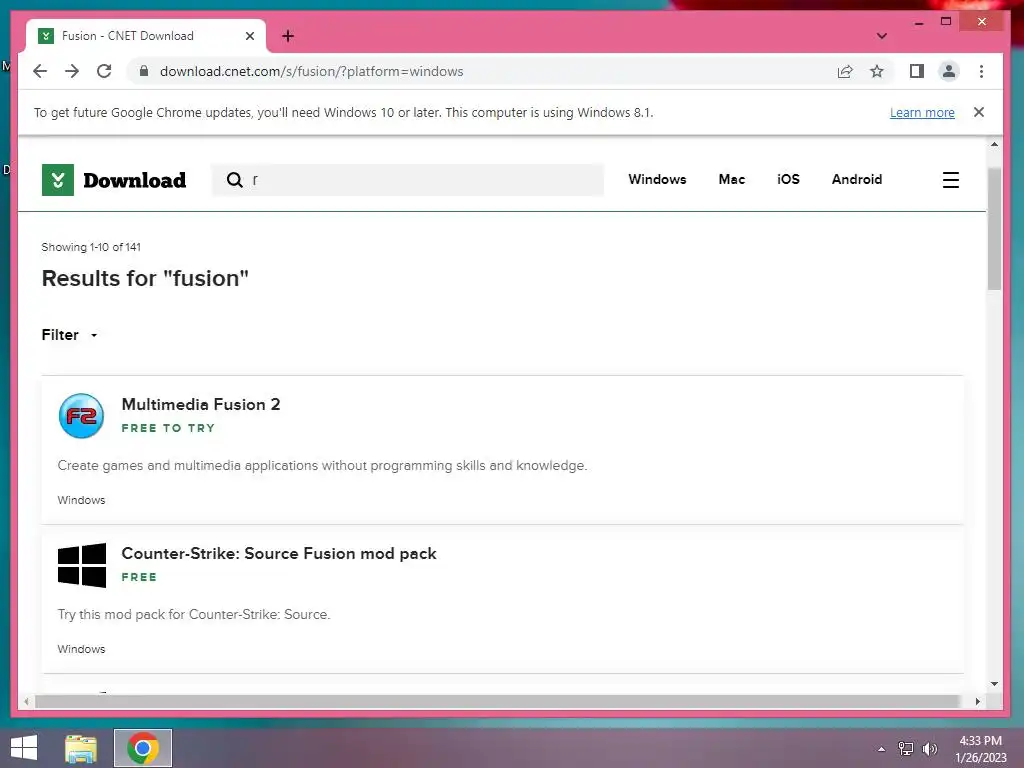
Task: Share this page using the share icon
Action: (845, 71)
